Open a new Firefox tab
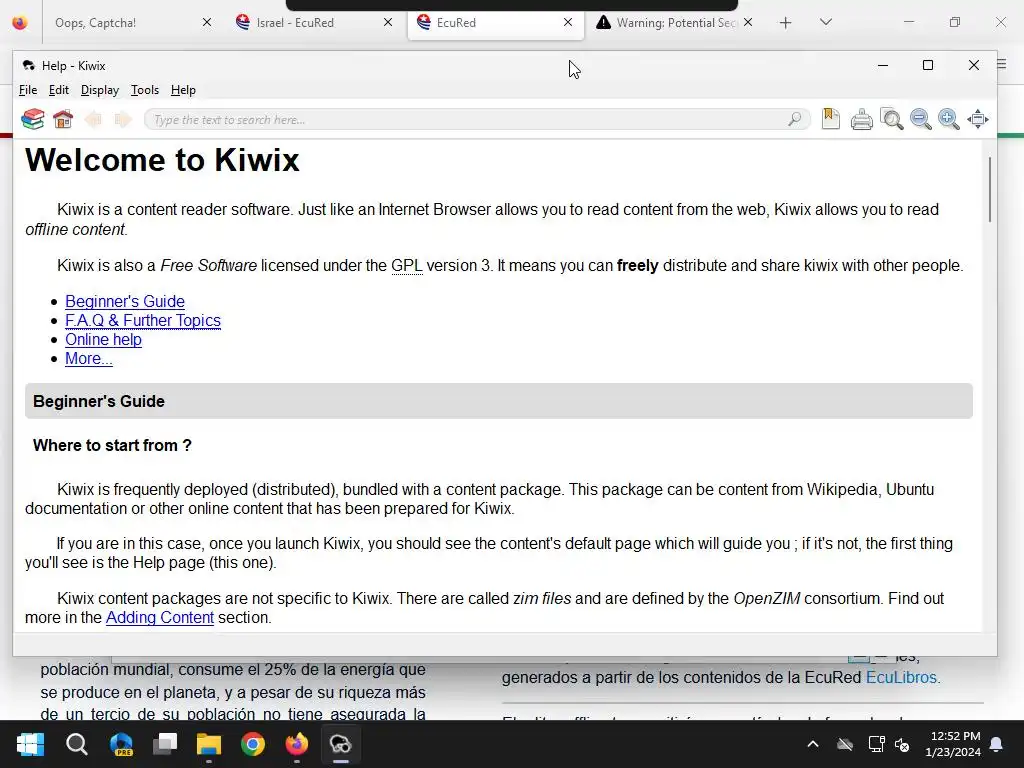Image resolution: width=1024 pixels, height=768 pixels. click(x=786, y=23)
